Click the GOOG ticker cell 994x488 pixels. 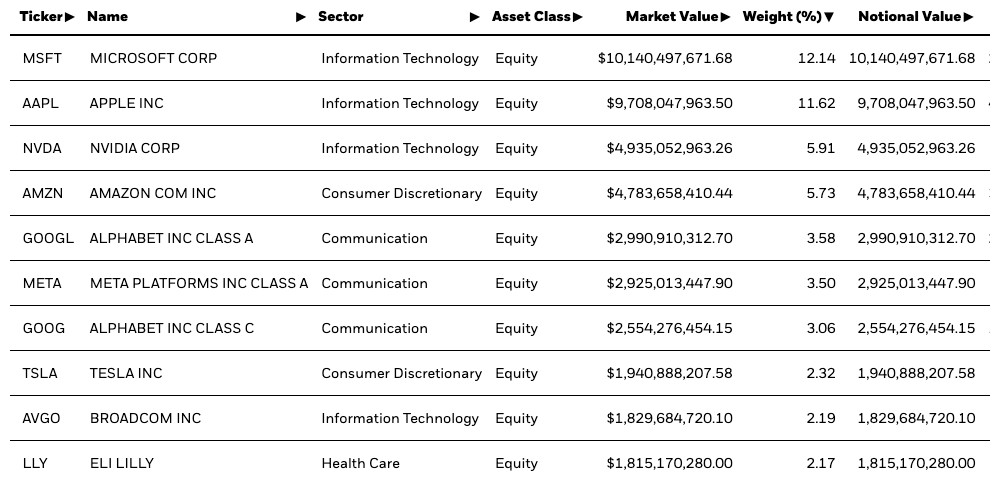pyautogui.click(x=43, y=328)
